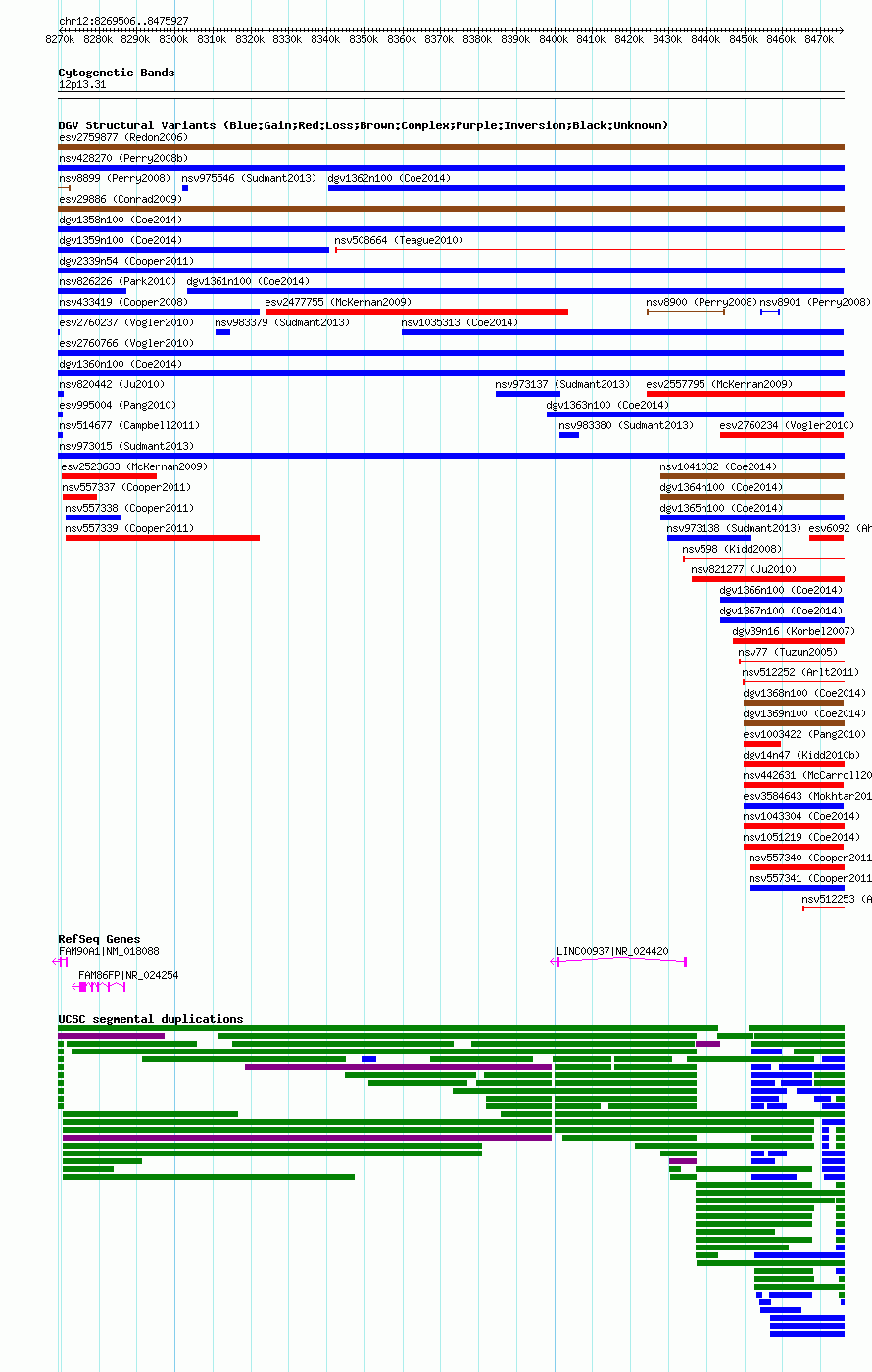
Task: Click esv2760237 (Vogler2010) variant label
Action: tap(126, 323)
